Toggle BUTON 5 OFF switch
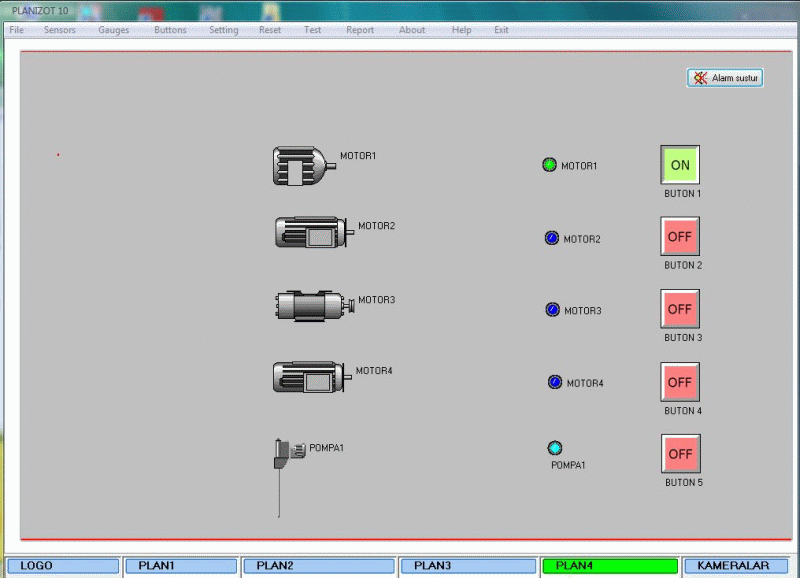Image resolution: width=800 pixels, height=578 pixels. pos(681,454)
